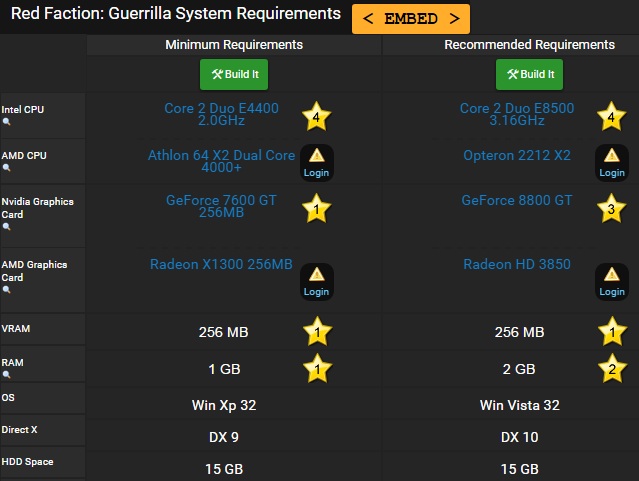This screenshot has width=639, height=481.
Task: Click the star beside minimum 256 MB VRAM
Action: click(317, 331)
